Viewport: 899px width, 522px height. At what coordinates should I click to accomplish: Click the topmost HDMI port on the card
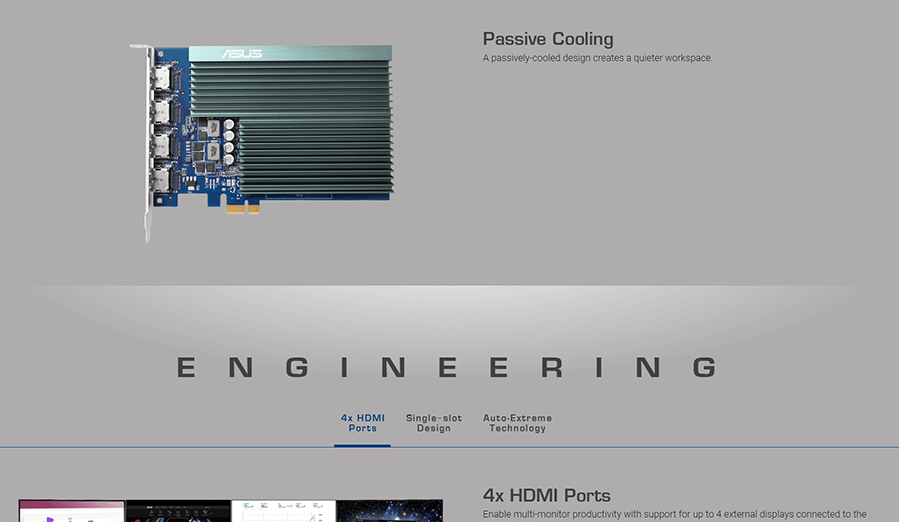pos(160,76)
